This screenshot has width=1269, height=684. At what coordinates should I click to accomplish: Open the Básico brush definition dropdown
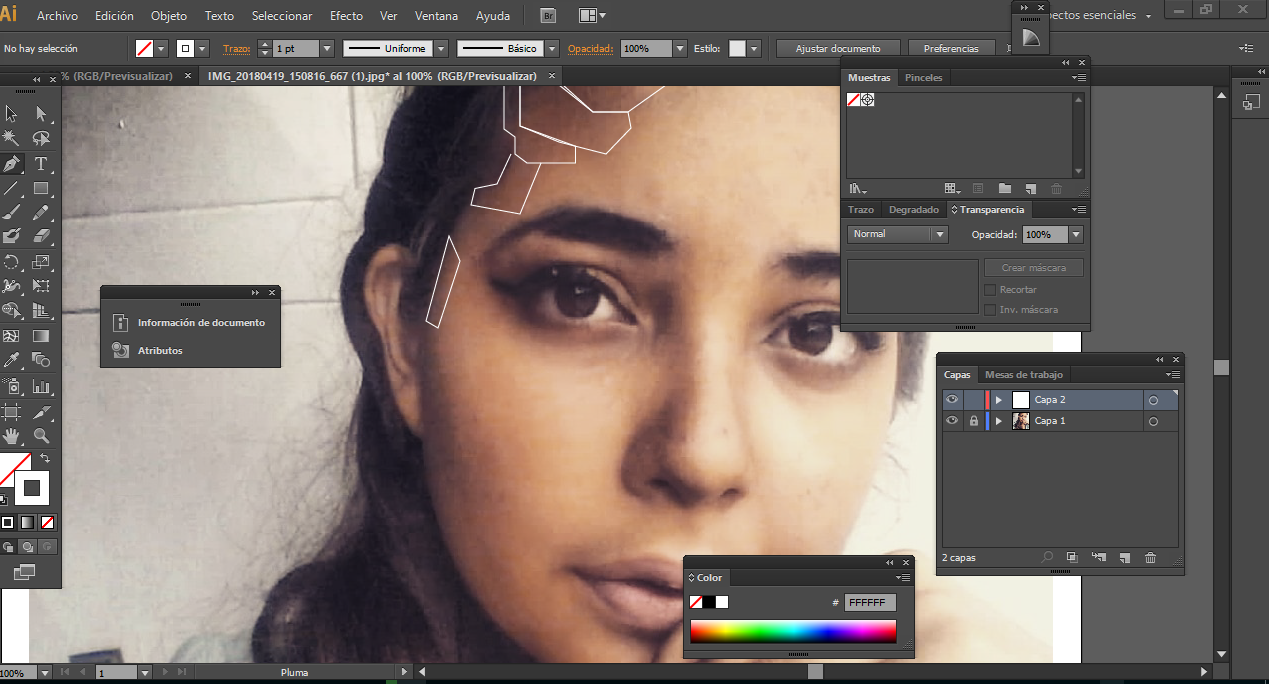[x=552, y=48]
